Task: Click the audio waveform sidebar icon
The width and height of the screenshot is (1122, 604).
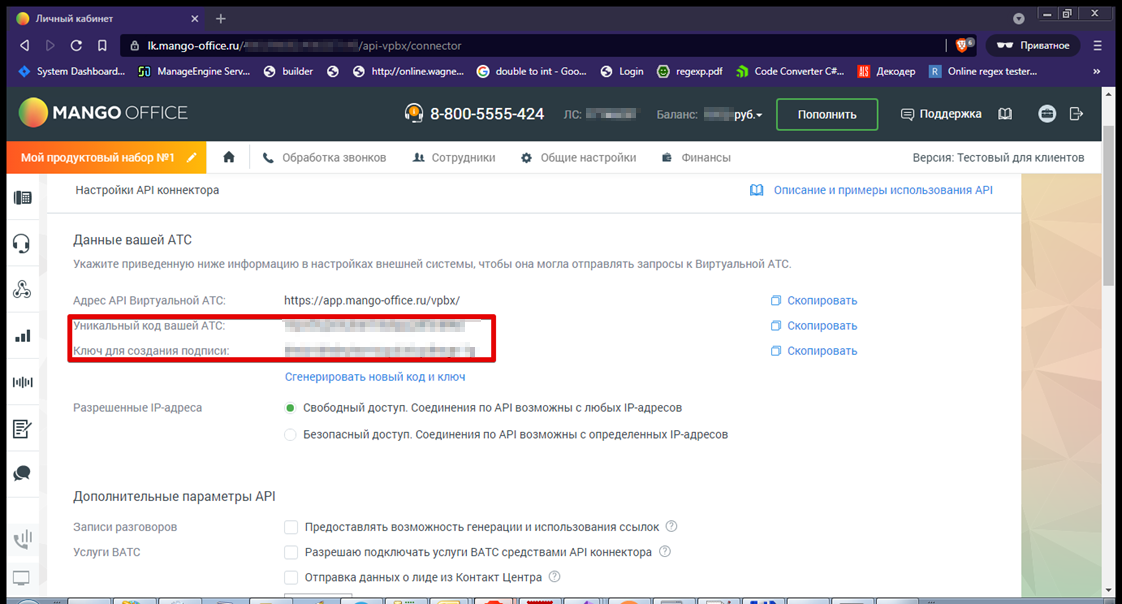Action: pyautogui.click(x=21, y=382)
